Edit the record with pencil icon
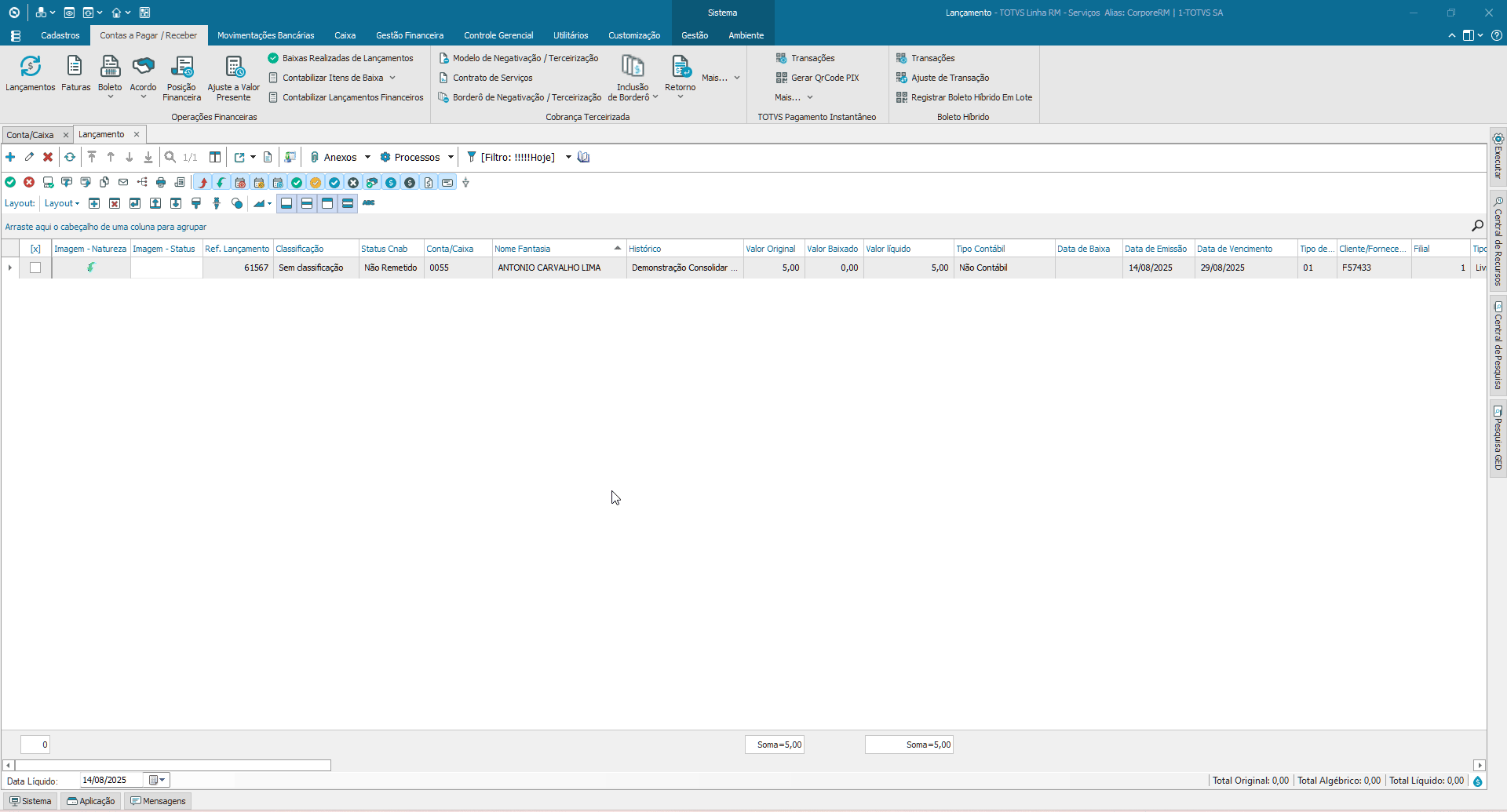Viewport: 1507px width, 812px height. [x=29, y=157]
